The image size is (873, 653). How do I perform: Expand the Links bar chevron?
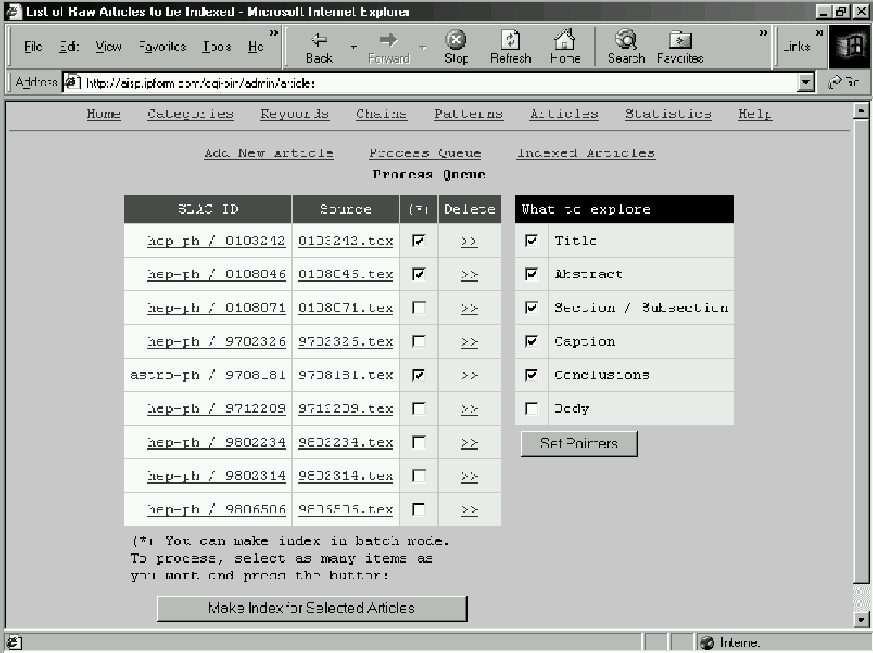(820, 33)
